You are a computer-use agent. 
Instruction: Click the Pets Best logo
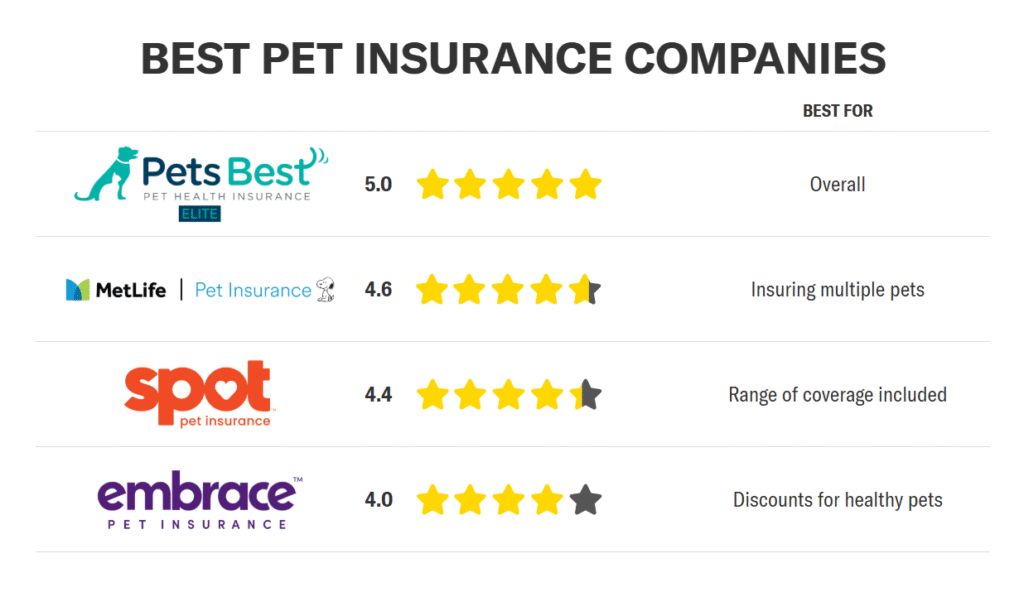point(201,184)
